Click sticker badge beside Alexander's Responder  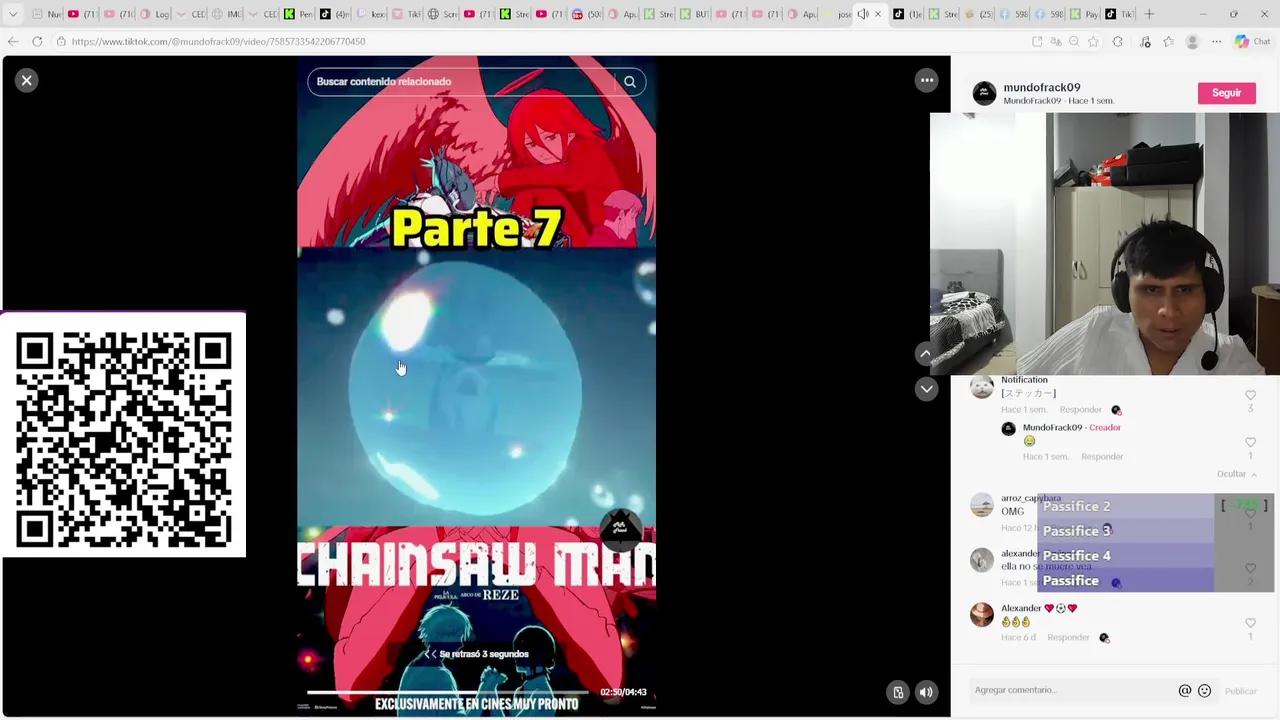point(1104,637)
